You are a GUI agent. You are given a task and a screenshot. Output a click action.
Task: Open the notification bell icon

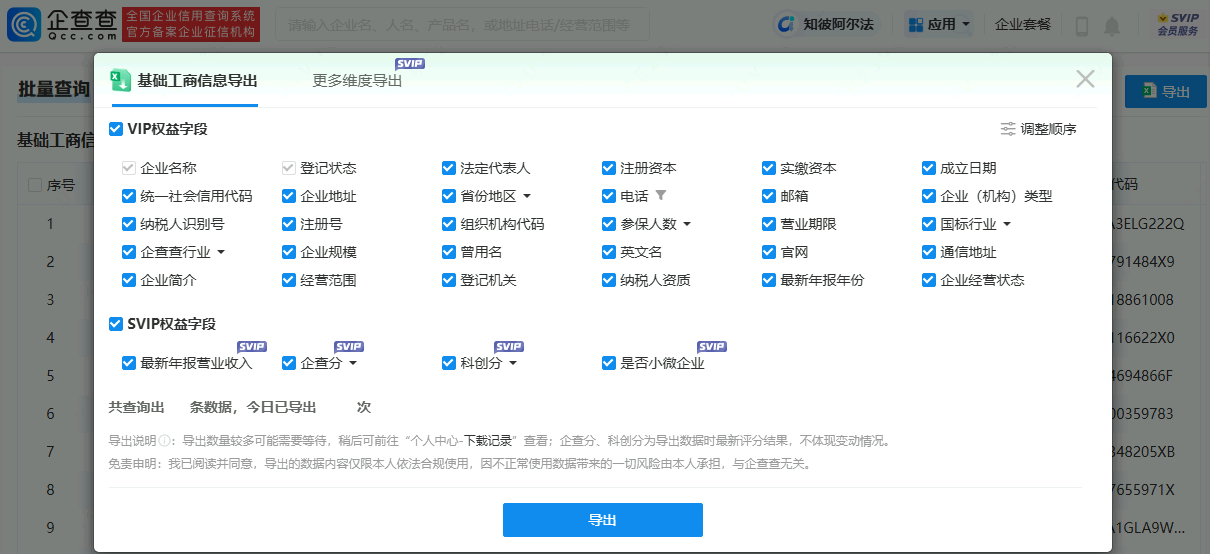[x=1112, y=25]
